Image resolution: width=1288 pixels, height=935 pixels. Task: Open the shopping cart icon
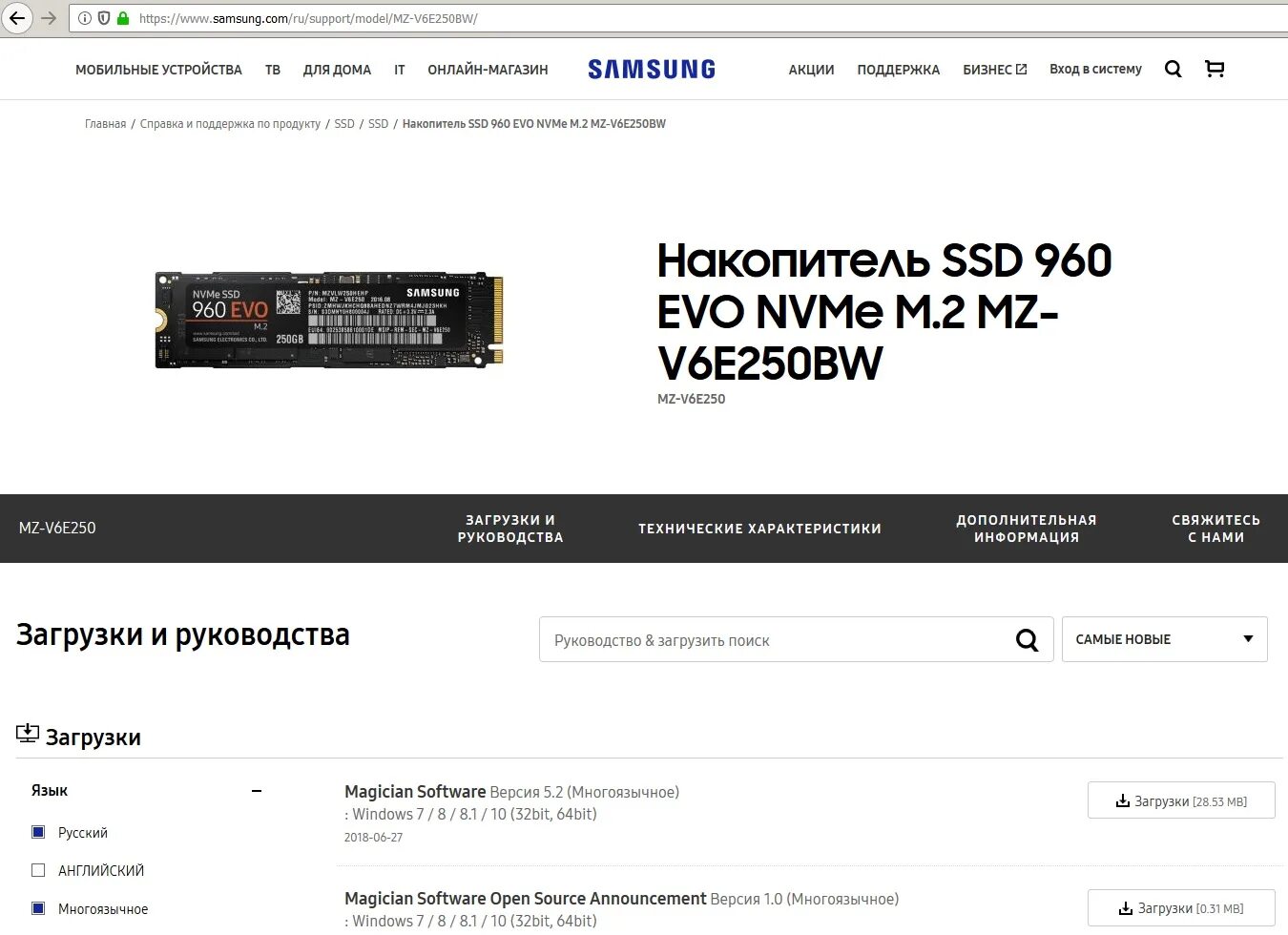coord(1215,69)
